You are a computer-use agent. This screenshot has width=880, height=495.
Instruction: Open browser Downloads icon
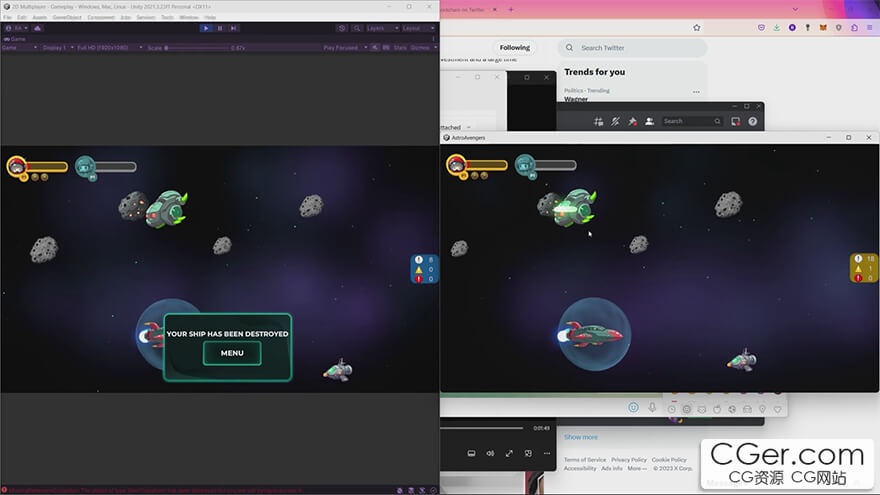tap(777, 28)
